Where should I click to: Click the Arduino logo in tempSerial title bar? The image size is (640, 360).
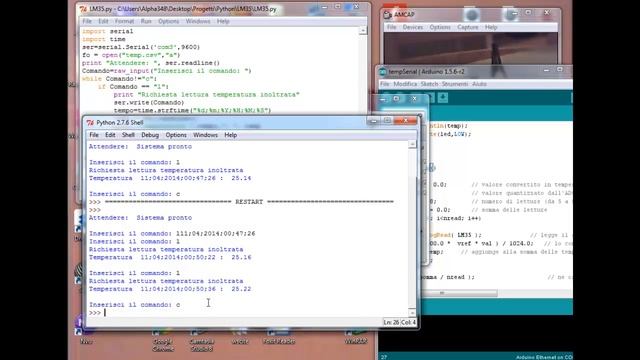pyautogui.click(x=383, y=72)
